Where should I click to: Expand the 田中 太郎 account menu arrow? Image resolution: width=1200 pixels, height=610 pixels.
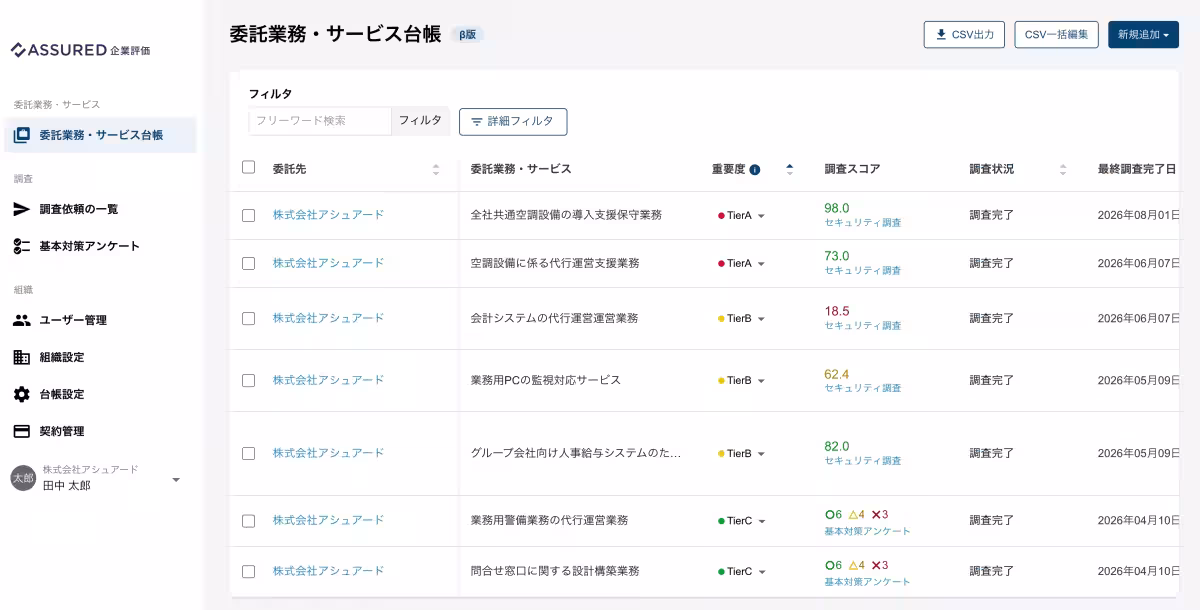(176, 479)
